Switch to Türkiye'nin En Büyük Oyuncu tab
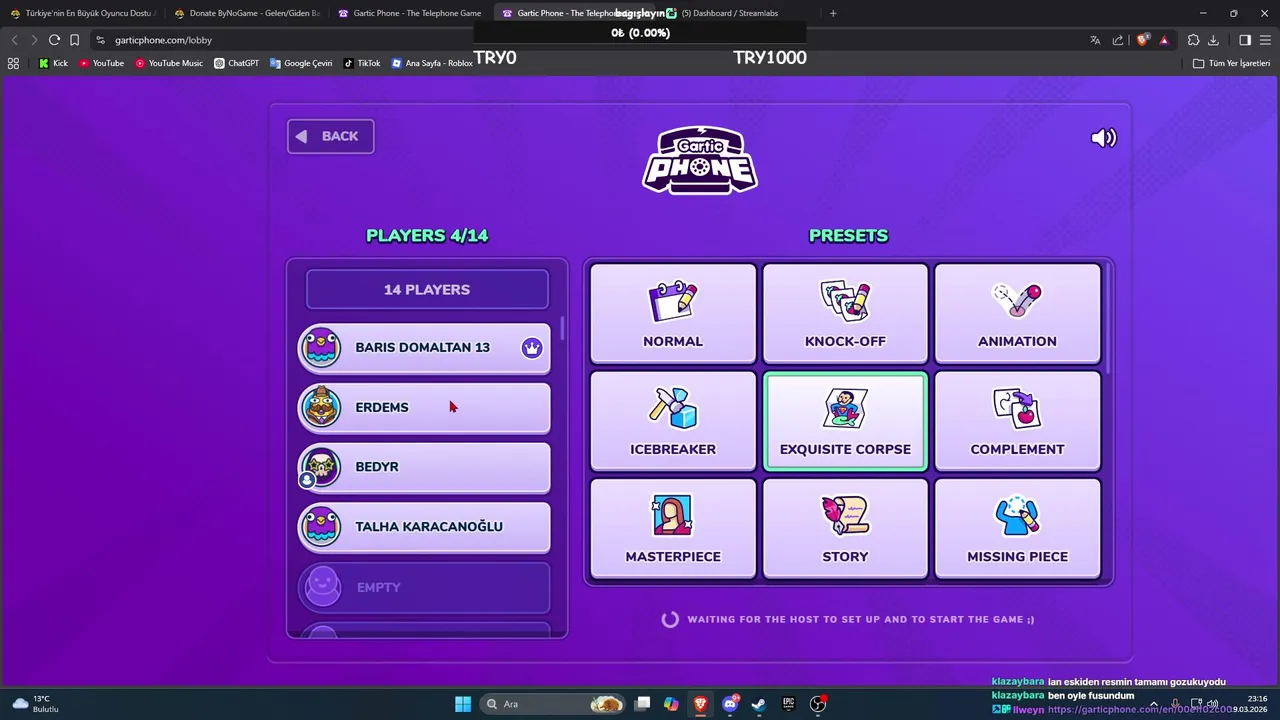The image size is (1280, 720). (x=82, y=13)
